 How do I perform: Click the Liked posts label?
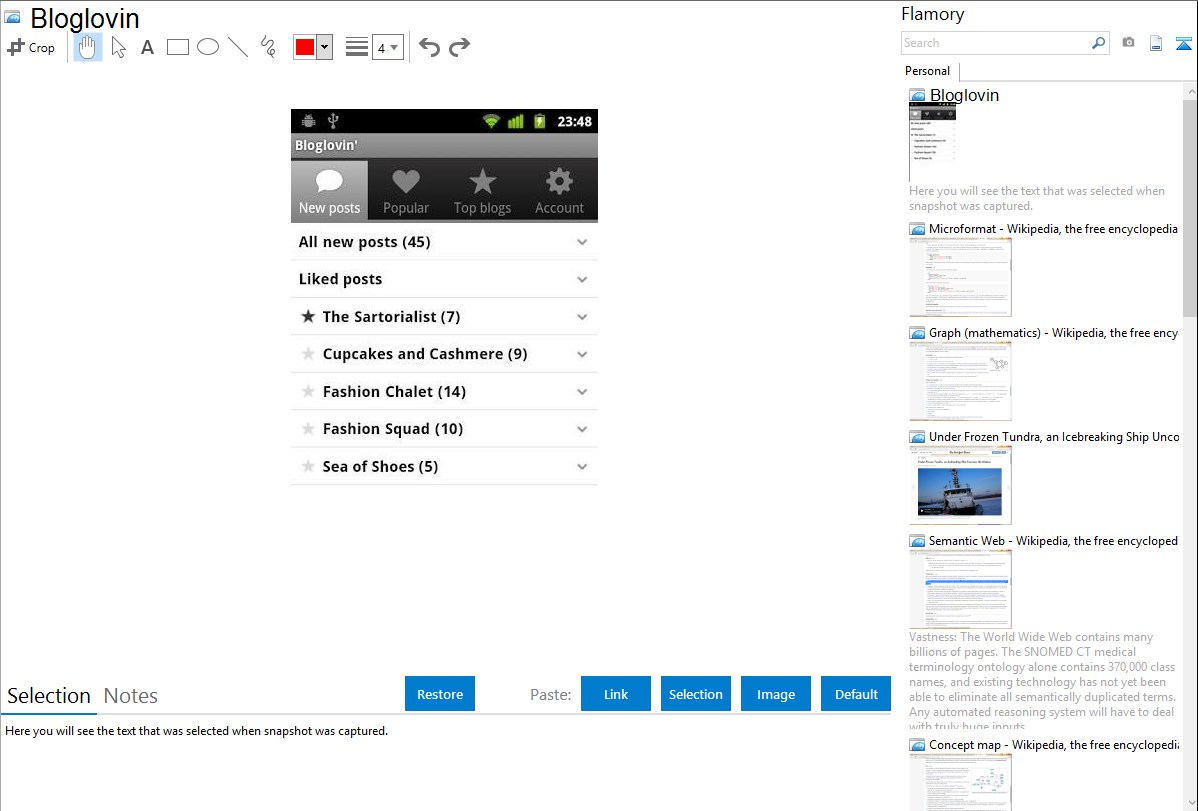coord(340,280)
